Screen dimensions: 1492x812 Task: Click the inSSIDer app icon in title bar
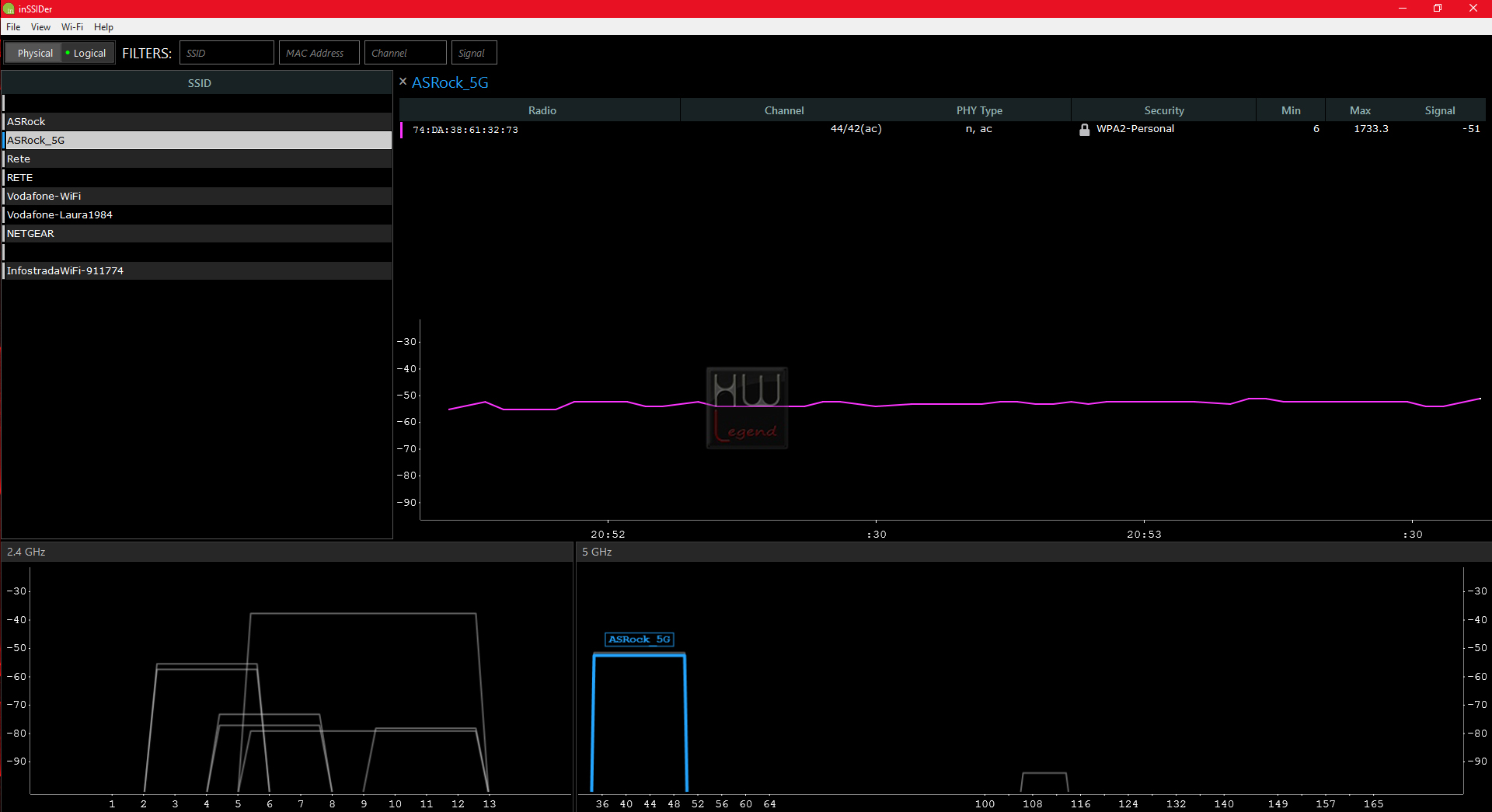click(9, 9)
